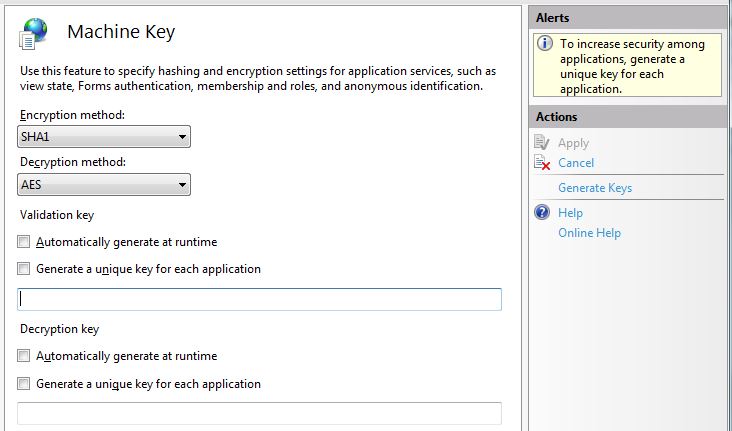The width and height of the screenshot is (732, 431).
Task: Enable unique Validation key for each application
Action: (x=23, y=269)
